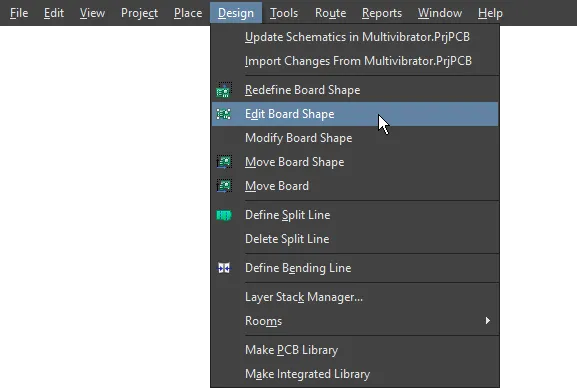Screen dimensions: 577x388
Task: Expand the Rooms submenu arrow
Action: 488,321
